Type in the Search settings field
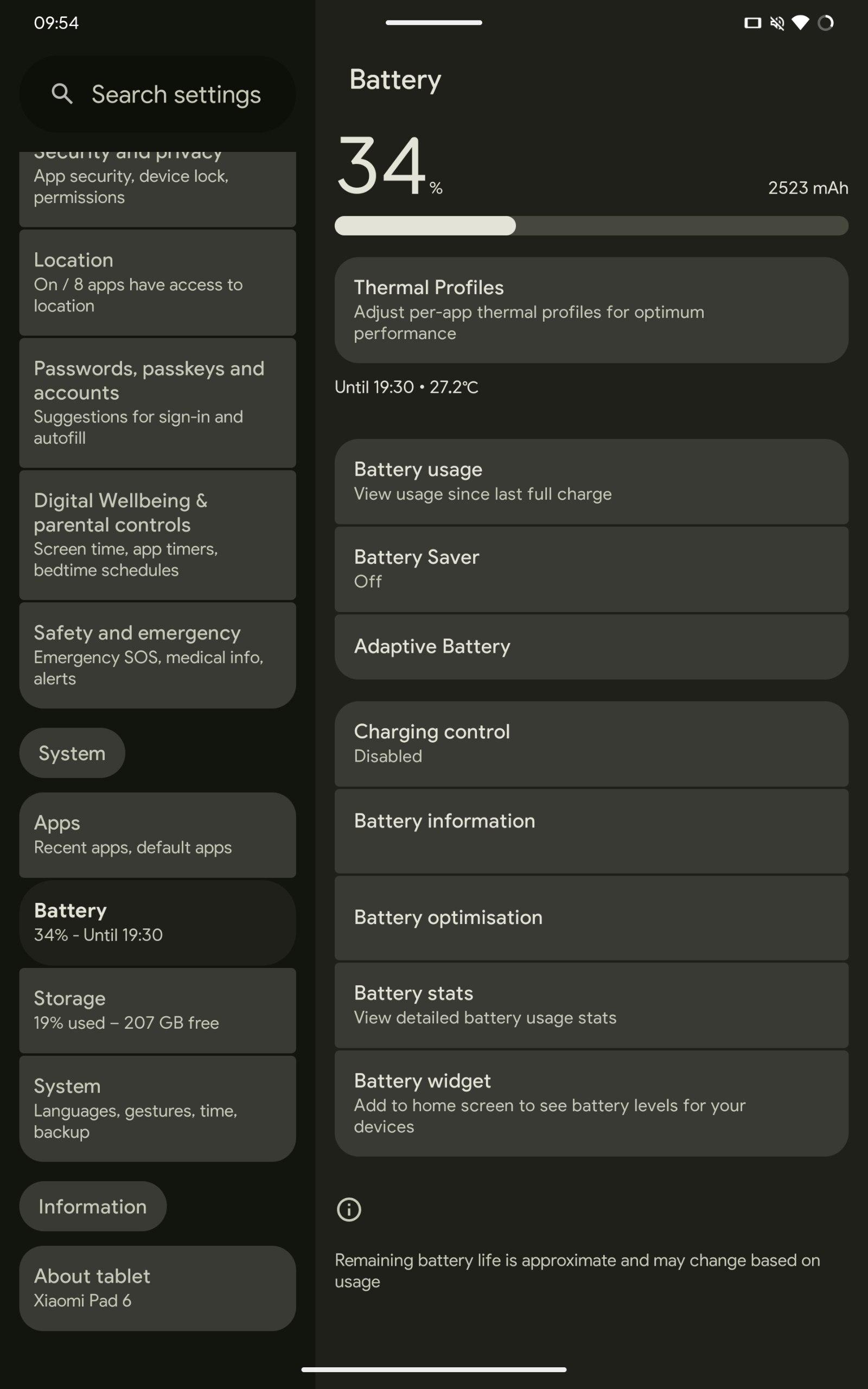This screenshot has width=868, height=1389. tap(175, 94)
